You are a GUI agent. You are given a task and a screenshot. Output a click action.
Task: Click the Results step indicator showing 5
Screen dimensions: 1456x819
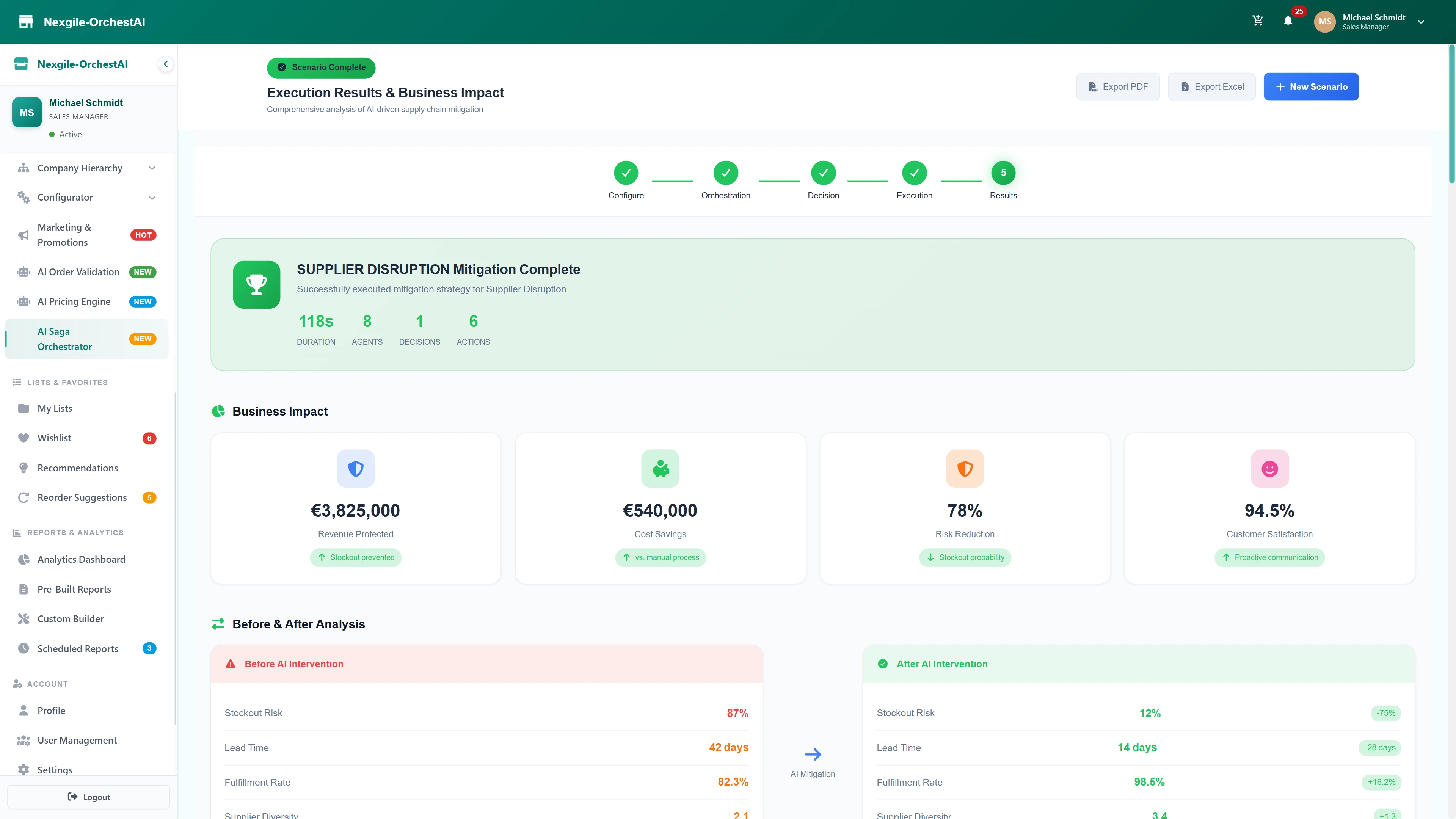coord(1003,173)
